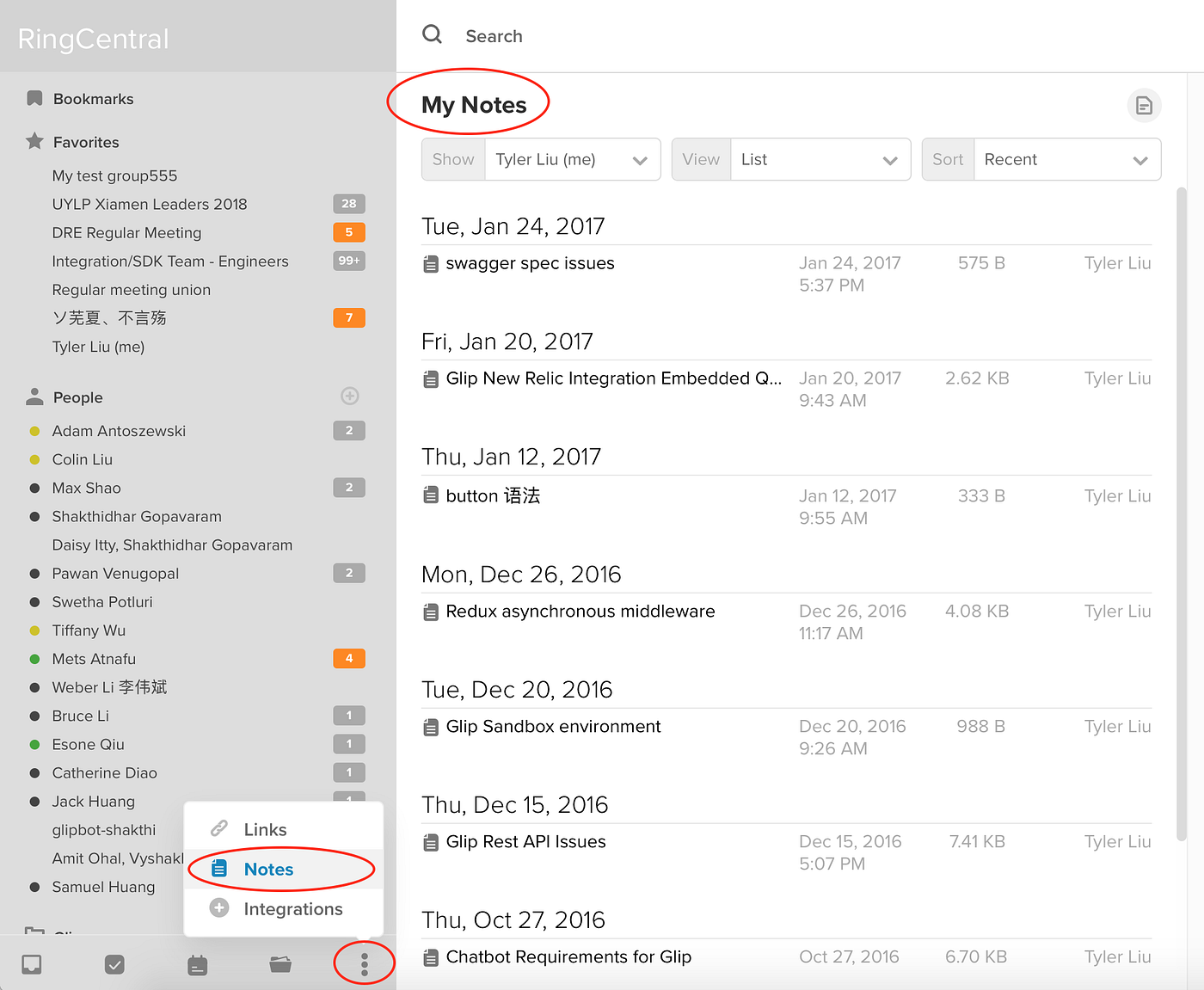Click the note icon beside button 语法
1204x990 pixels.
(431, 495)
